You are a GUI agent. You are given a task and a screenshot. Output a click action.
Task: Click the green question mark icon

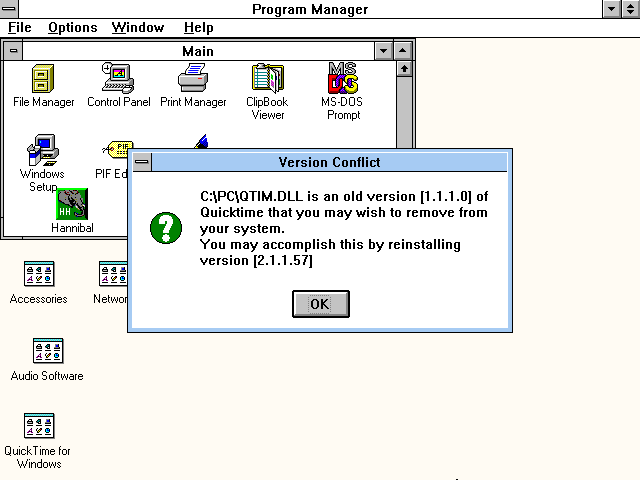tap(166, 228)
